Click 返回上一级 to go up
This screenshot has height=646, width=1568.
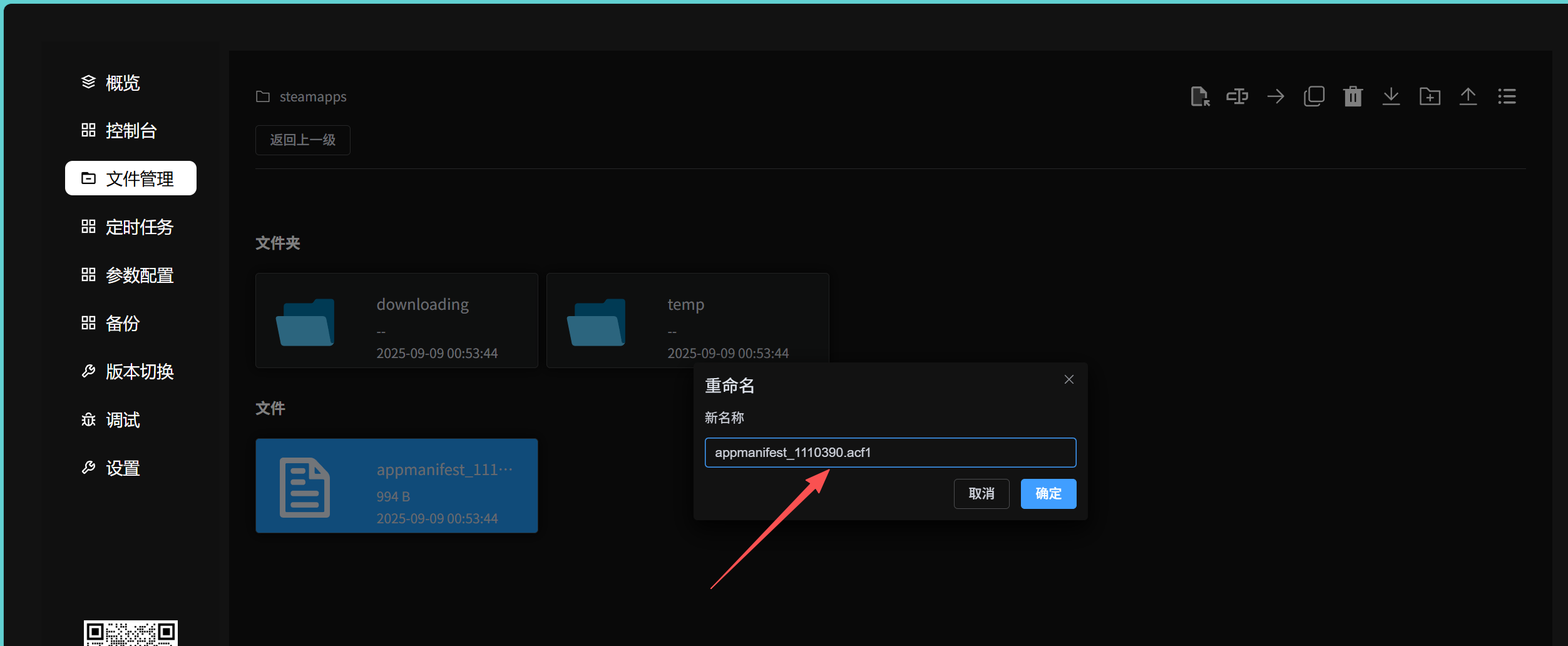303,140
